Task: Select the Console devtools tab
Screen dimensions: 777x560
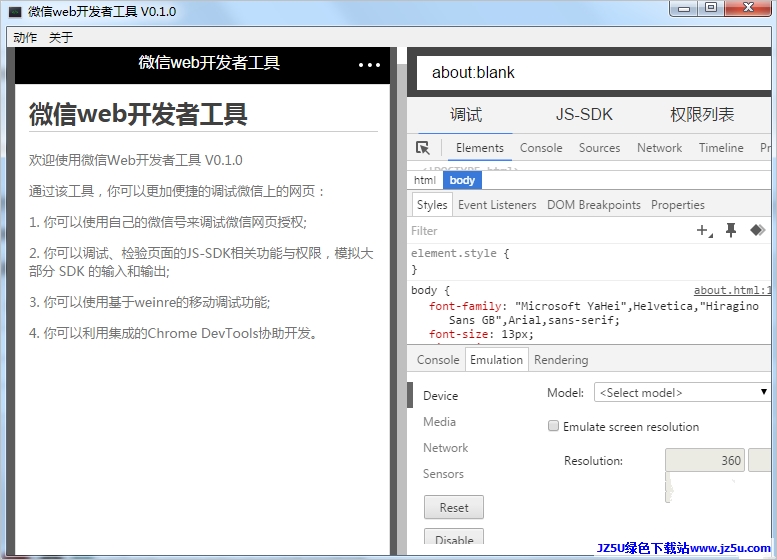Action: tap(541, 148)
